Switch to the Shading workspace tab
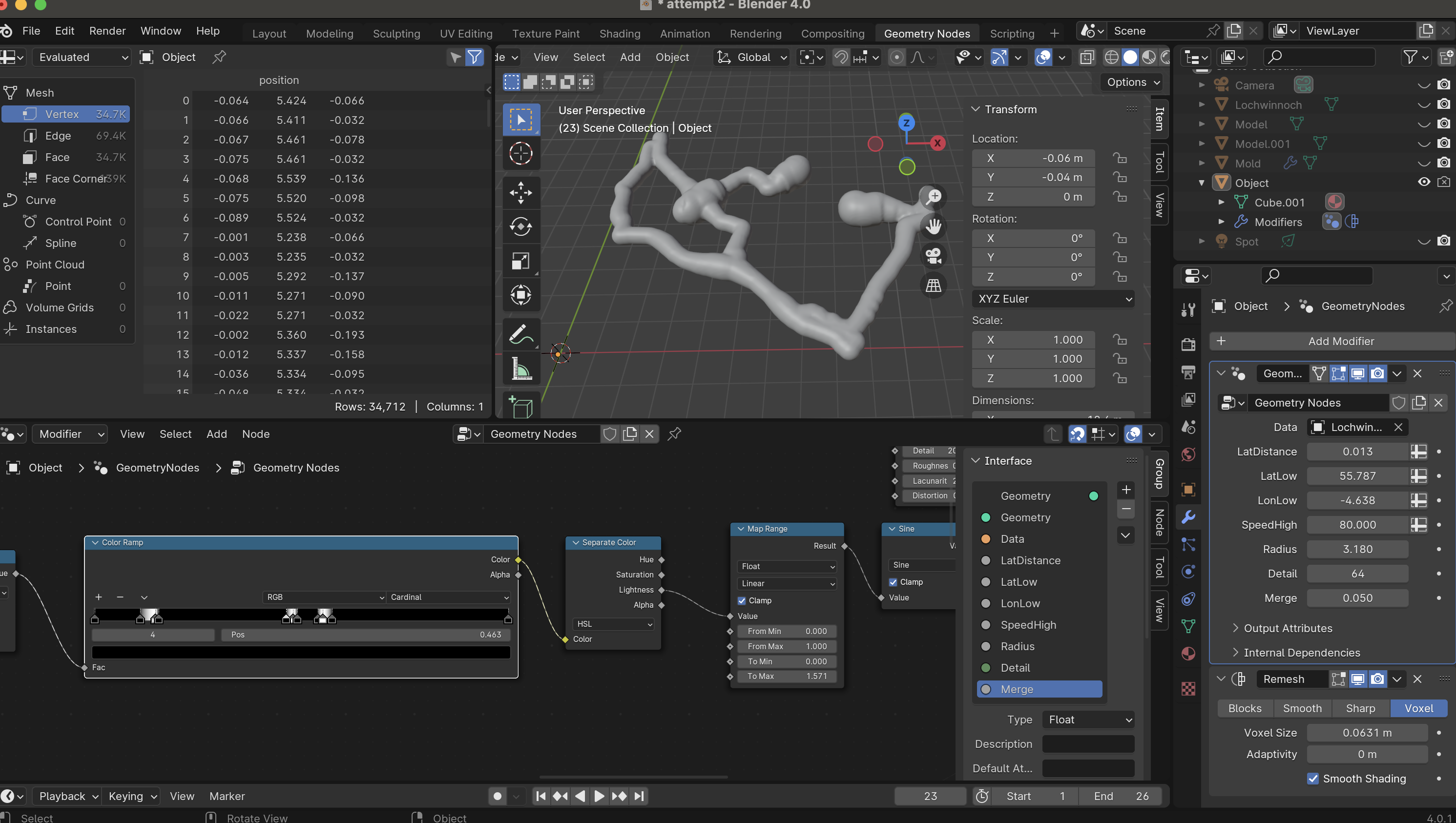This screenshot has height=823, width=1456. click(620, 33)
